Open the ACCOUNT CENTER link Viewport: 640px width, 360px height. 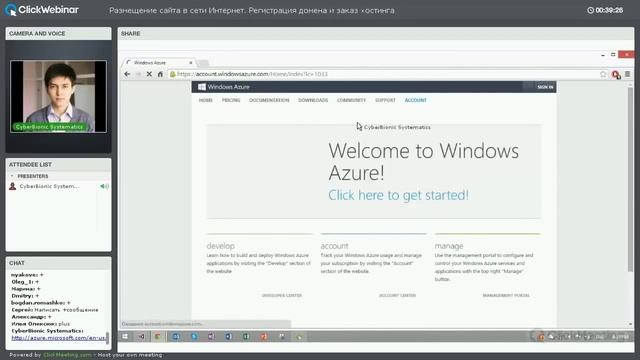tap(397, 296)
